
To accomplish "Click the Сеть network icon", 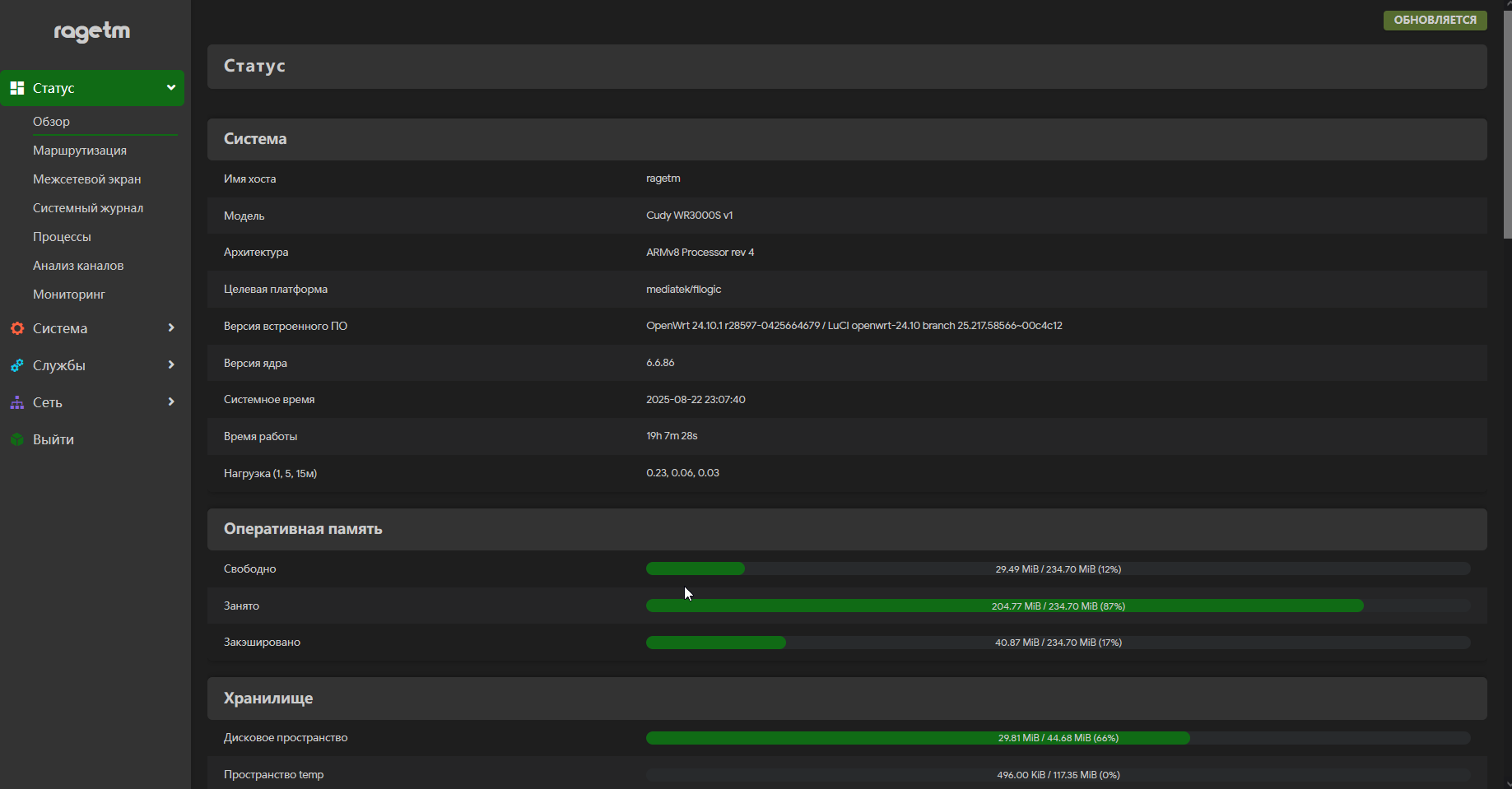I will [16, 402].
